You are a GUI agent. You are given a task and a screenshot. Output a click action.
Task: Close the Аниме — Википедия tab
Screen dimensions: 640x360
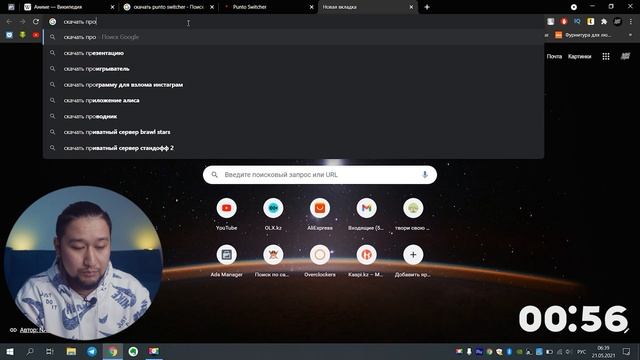(113, 7)
